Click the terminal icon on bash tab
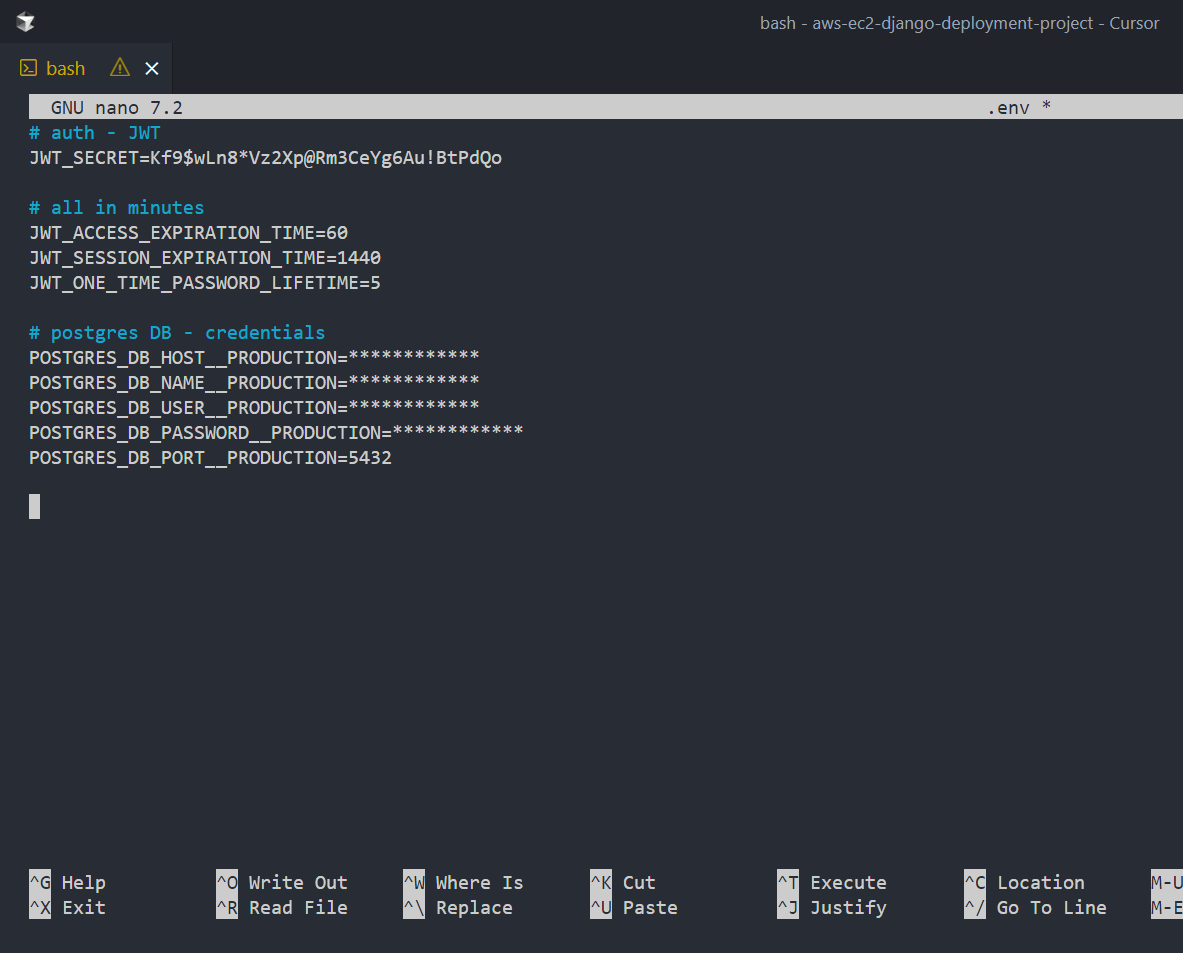This screenshot has height=953, width=1183. pos(28,68)
